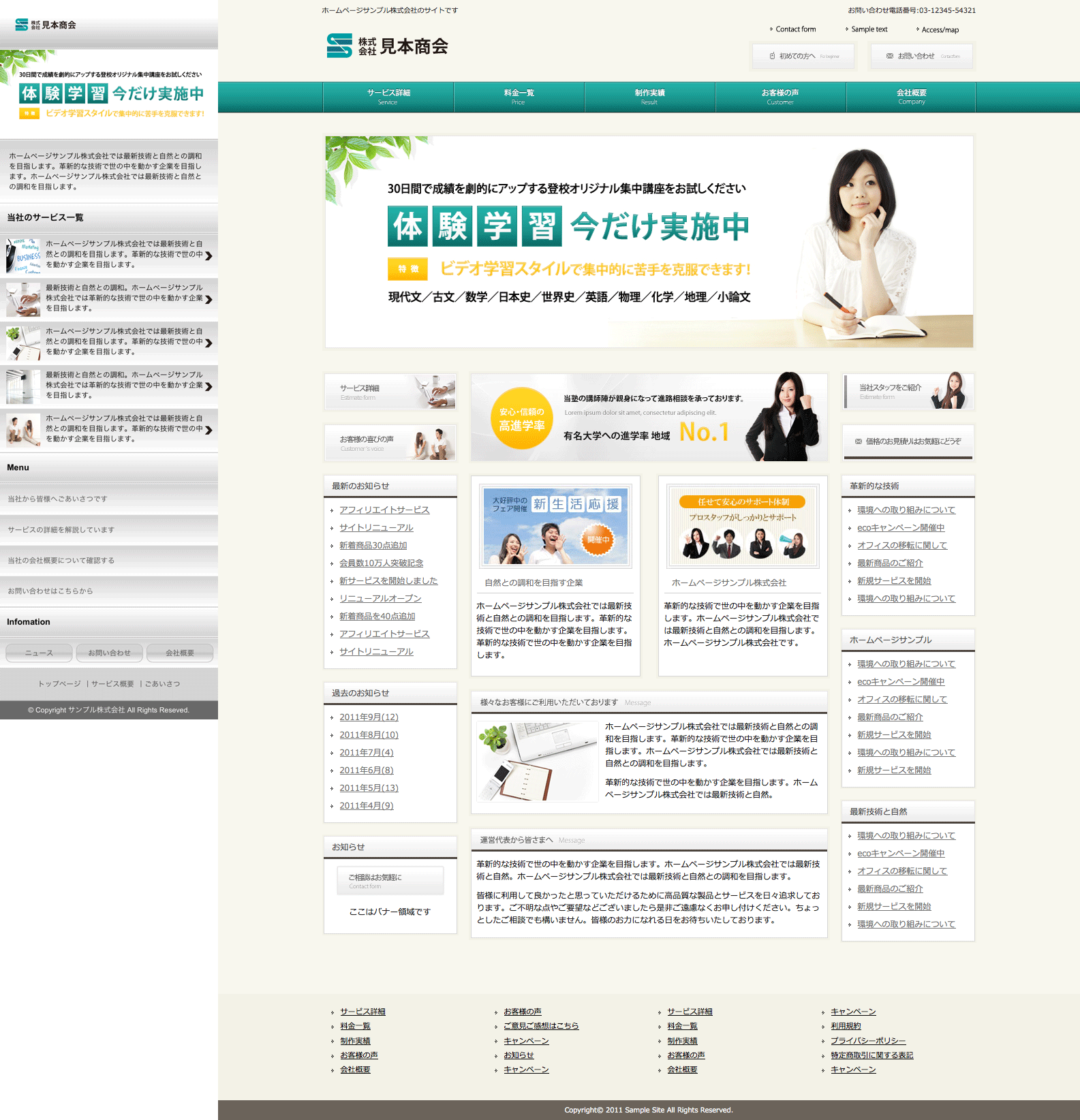Screen dimensions: 1080x1120
Task: Click the orange 安心・信頼の高進学率 circle badge
Action: click(521, 418)
